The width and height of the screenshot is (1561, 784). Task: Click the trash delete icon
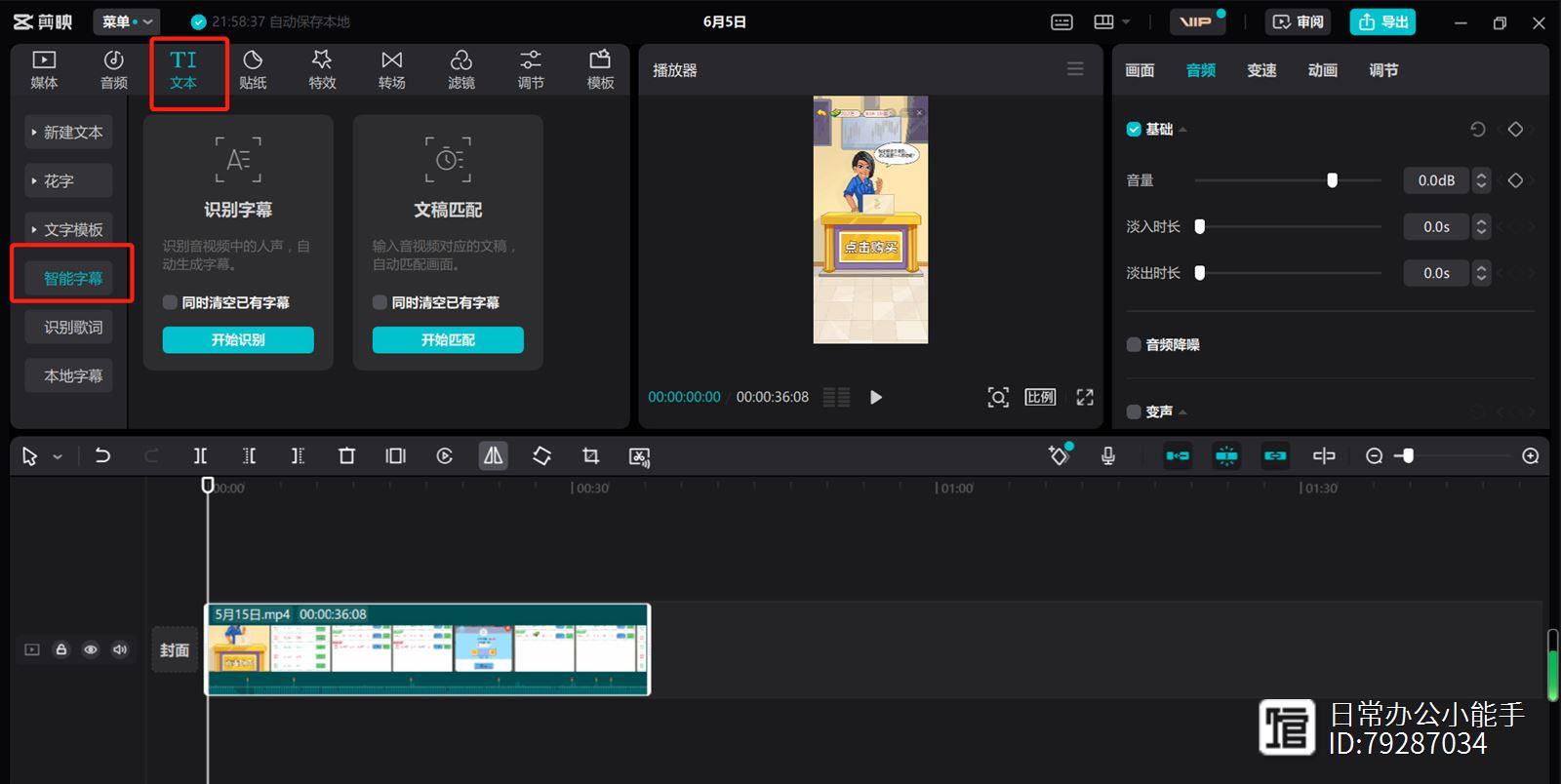click(346, 455)
